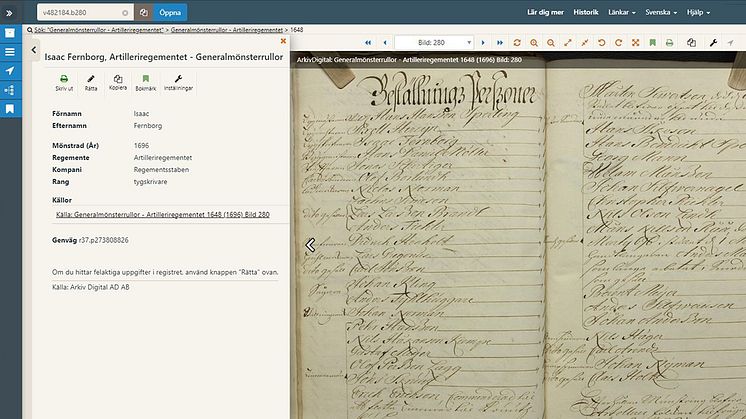Close the record panel with the orange X
This screenshot has height=419, width=746.
click(284, 42)
